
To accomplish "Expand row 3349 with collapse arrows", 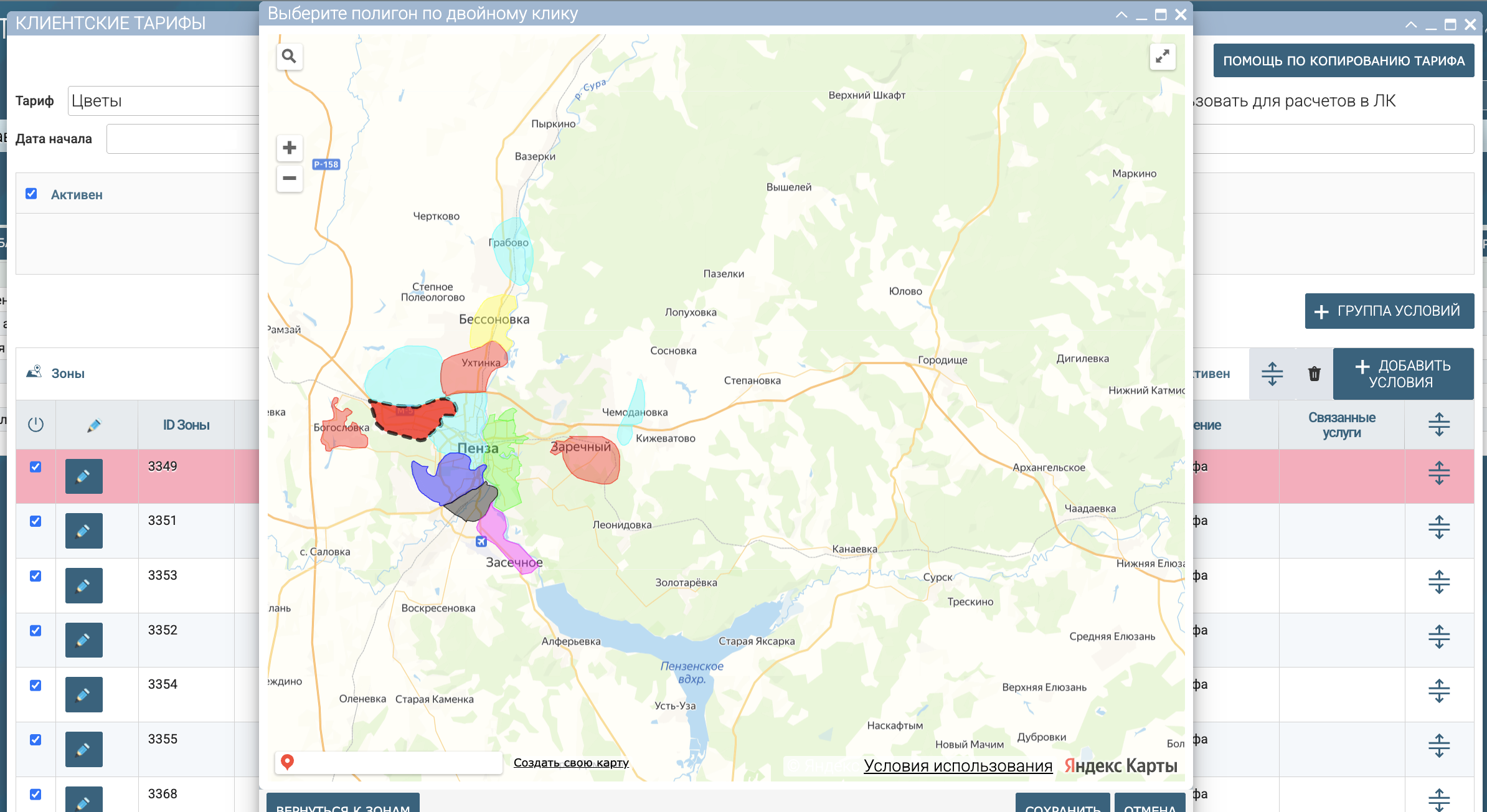I will point(1439,473).
